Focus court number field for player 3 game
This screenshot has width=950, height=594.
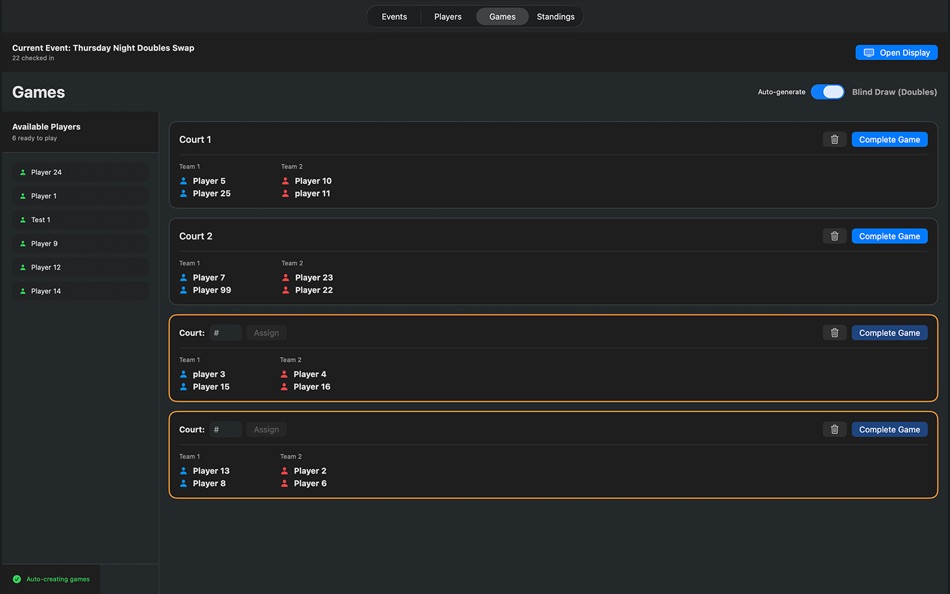(226, 333)
